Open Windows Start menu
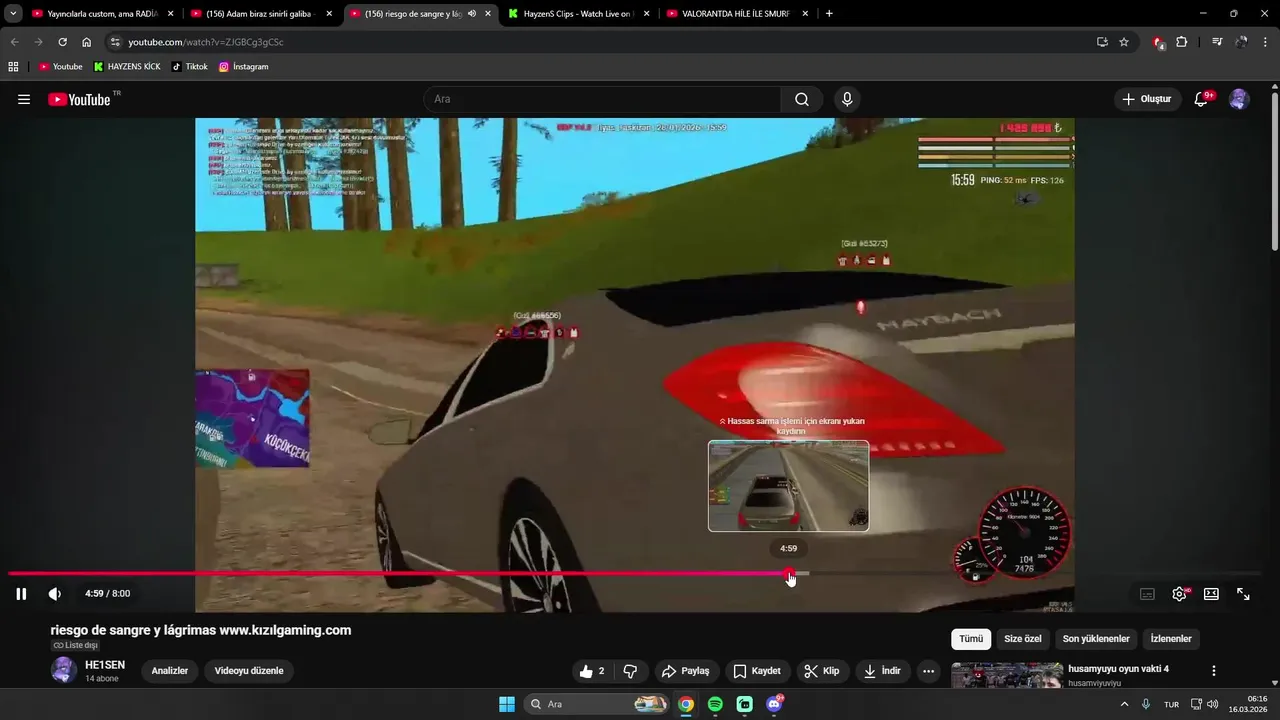The image size is (1280, 720). click(x=507, y=704)
